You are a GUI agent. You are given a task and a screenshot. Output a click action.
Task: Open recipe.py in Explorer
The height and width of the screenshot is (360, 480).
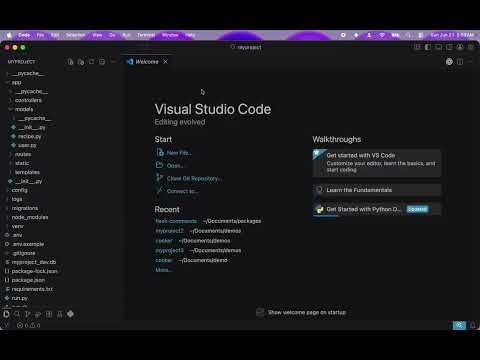[29, 136]
